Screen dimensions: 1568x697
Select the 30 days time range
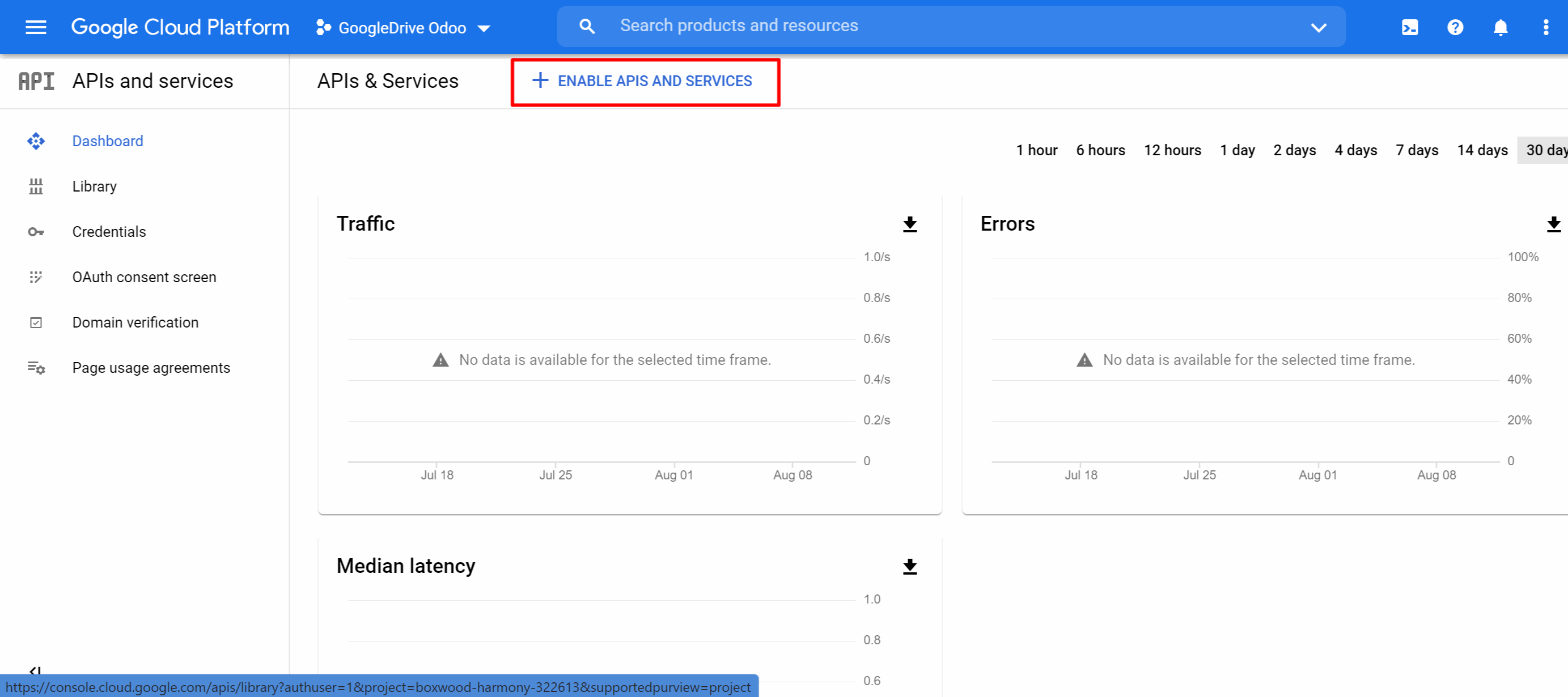tap(1544, 150)
